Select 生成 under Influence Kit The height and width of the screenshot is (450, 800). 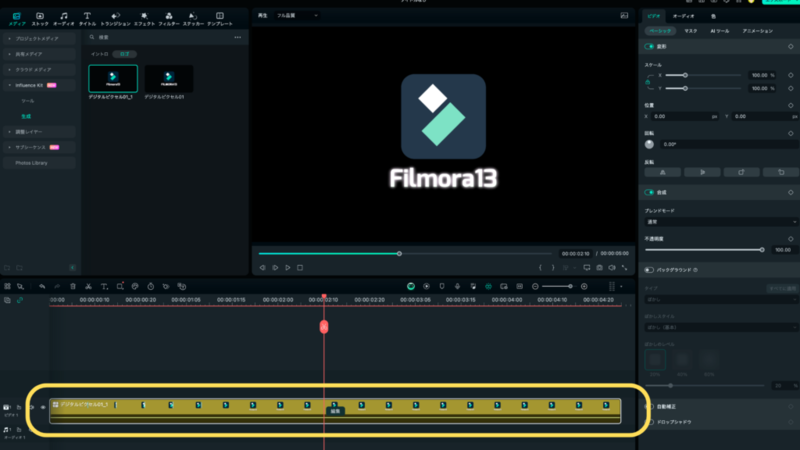26,116
